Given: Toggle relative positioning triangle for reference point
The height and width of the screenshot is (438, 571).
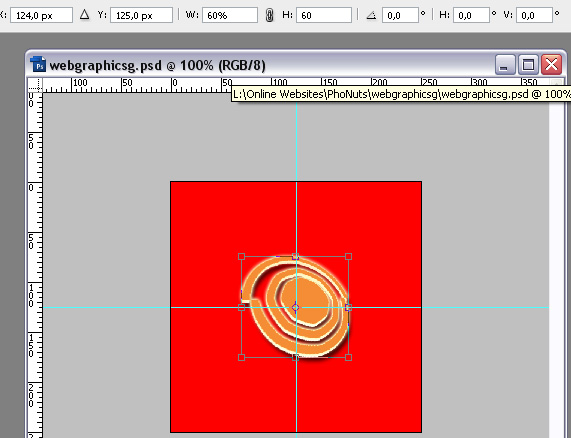Looking at the screenshot, I should point(84,15).
